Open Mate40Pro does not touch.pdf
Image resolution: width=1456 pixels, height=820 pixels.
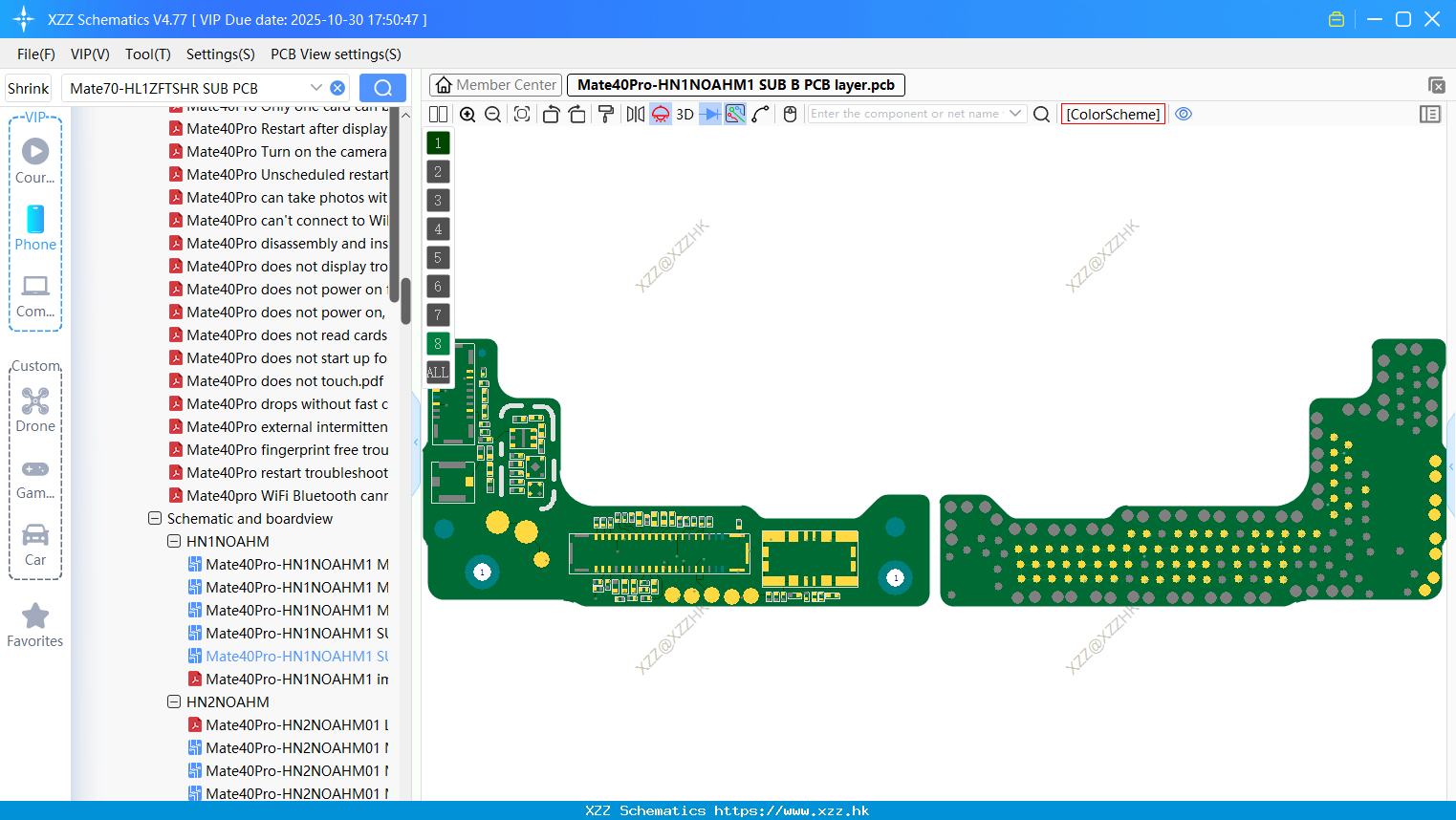click(285, 381)
